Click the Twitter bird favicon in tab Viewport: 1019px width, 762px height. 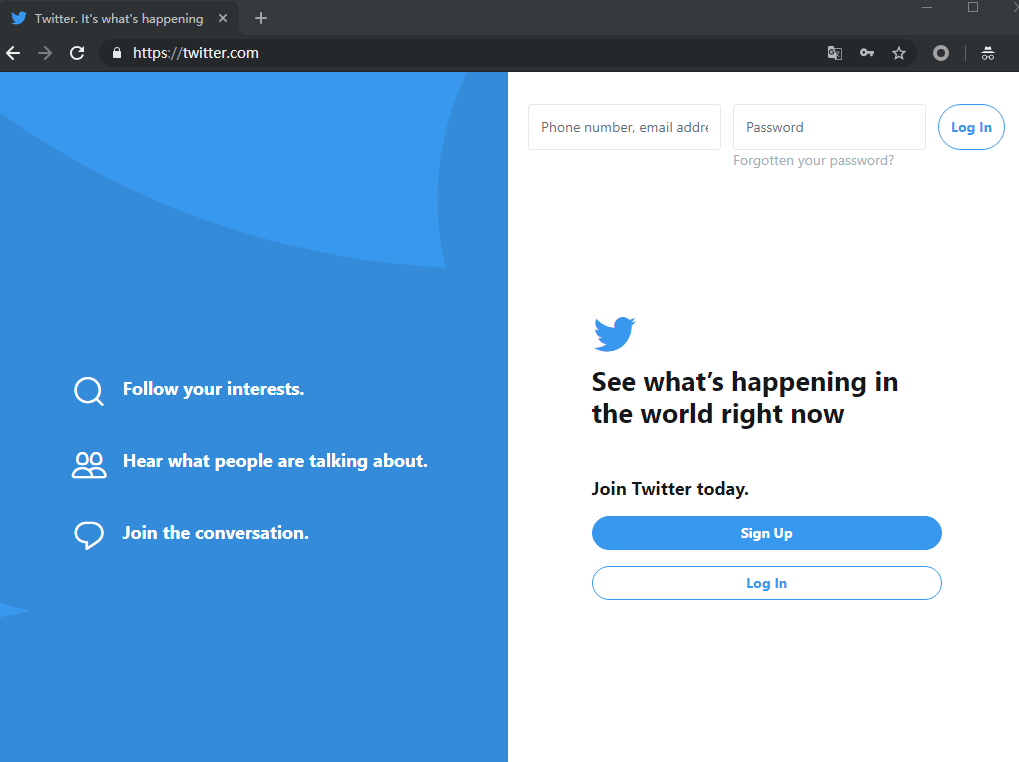point(19,18)
